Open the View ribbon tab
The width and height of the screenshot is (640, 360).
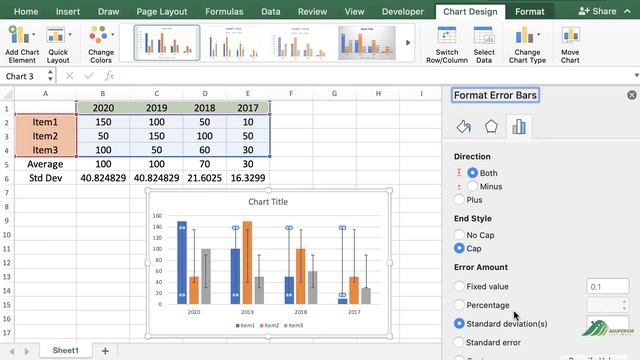[354, 11]
